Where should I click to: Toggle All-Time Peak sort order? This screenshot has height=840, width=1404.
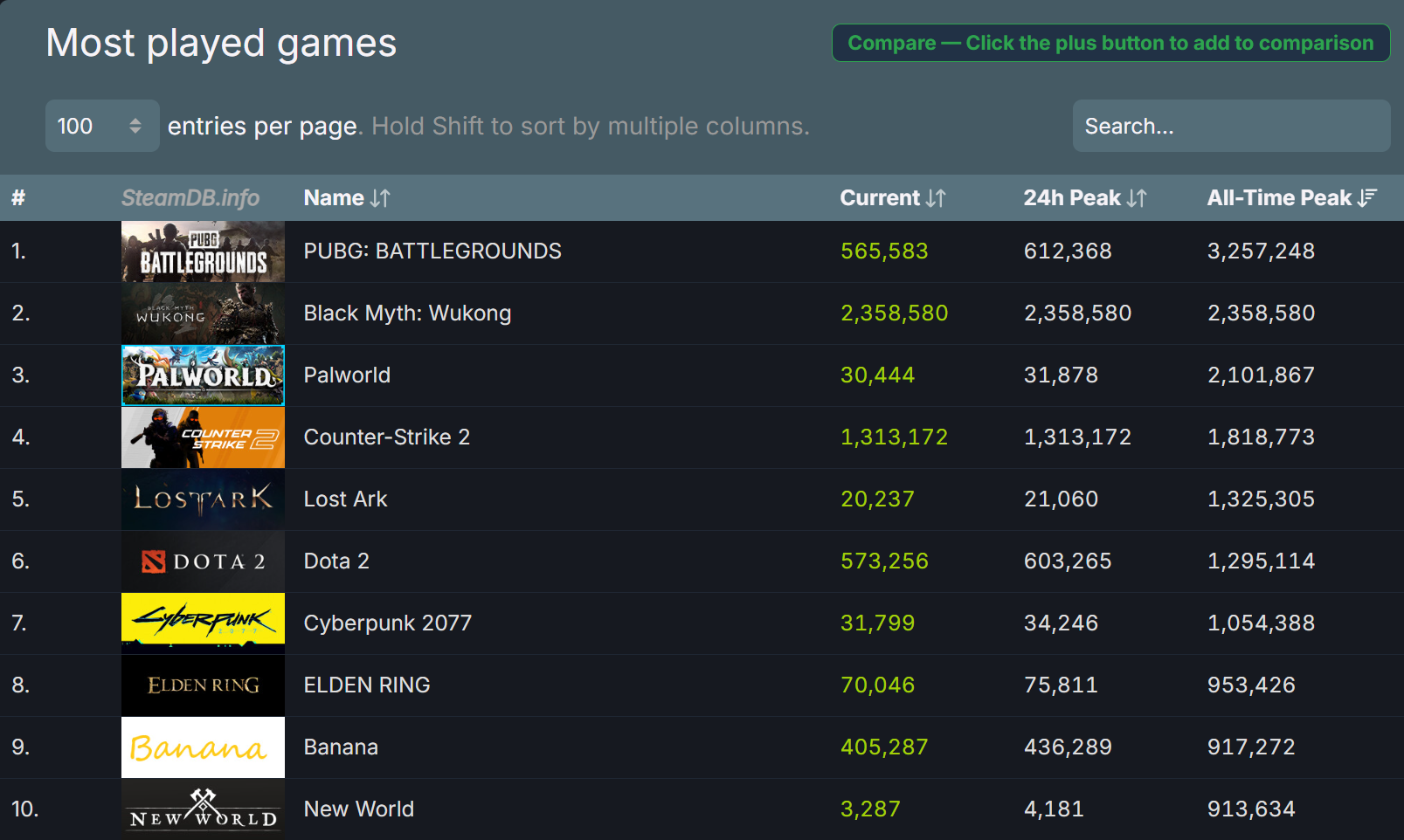(1291, 198)
